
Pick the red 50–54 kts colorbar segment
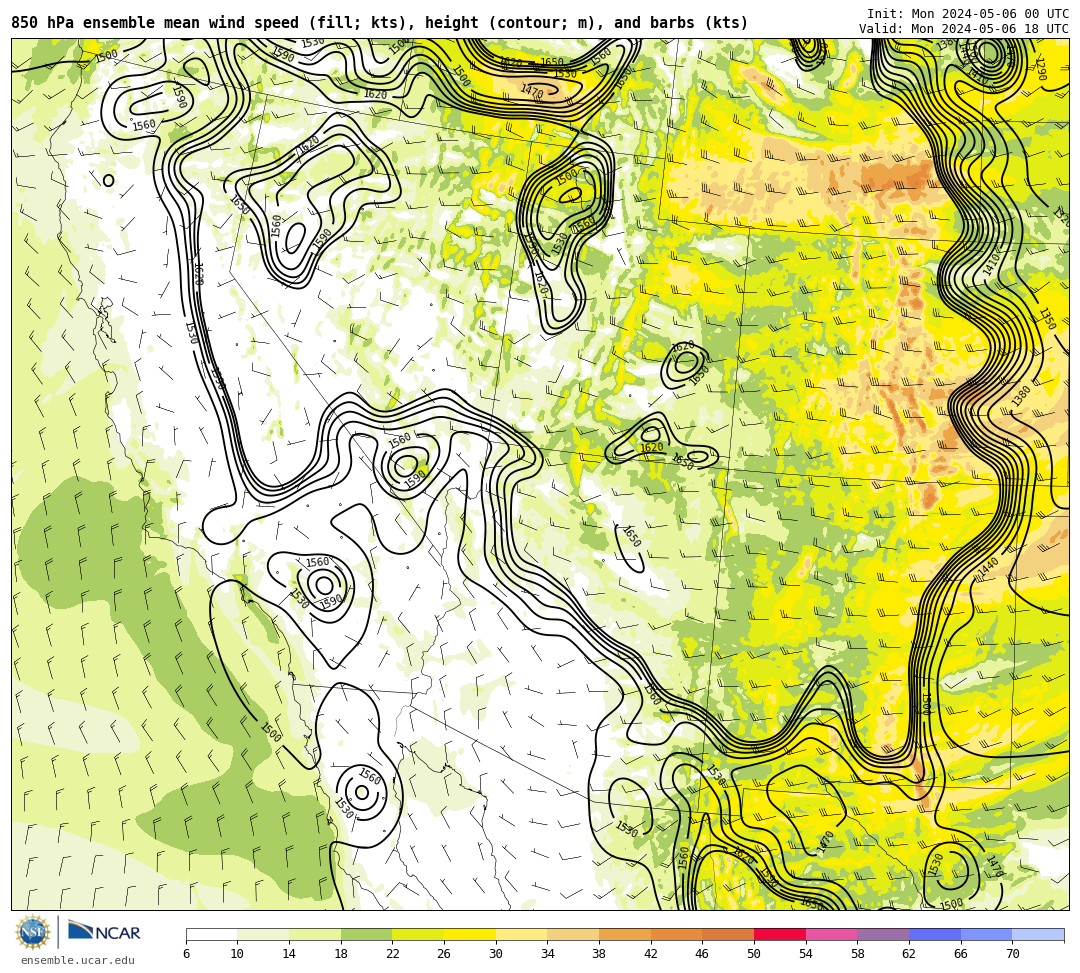(x=780, y=934)
